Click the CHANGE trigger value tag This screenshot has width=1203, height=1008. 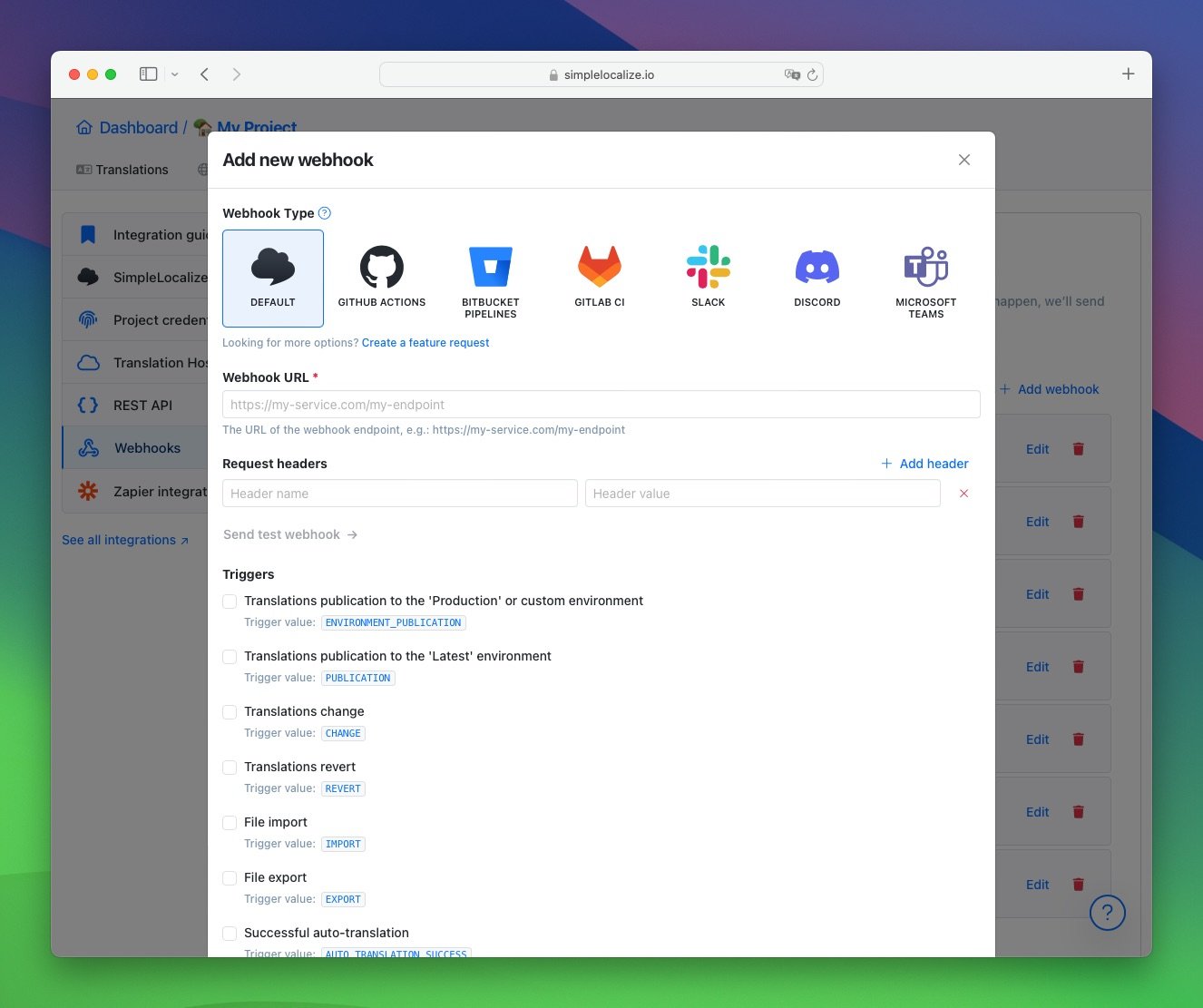pos(343,734)
